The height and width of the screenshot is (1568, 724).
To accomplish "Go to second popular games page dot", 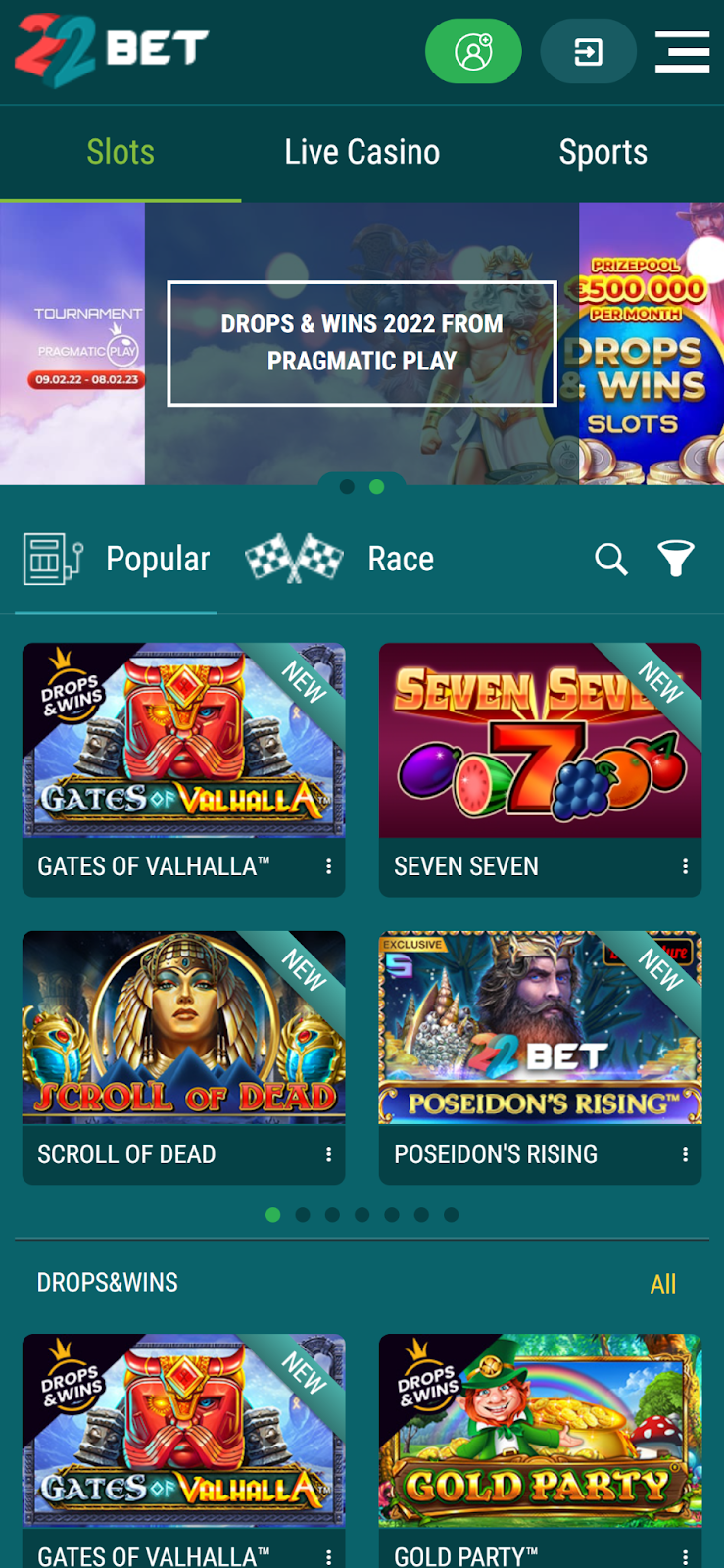I will tap(303, 1215).
